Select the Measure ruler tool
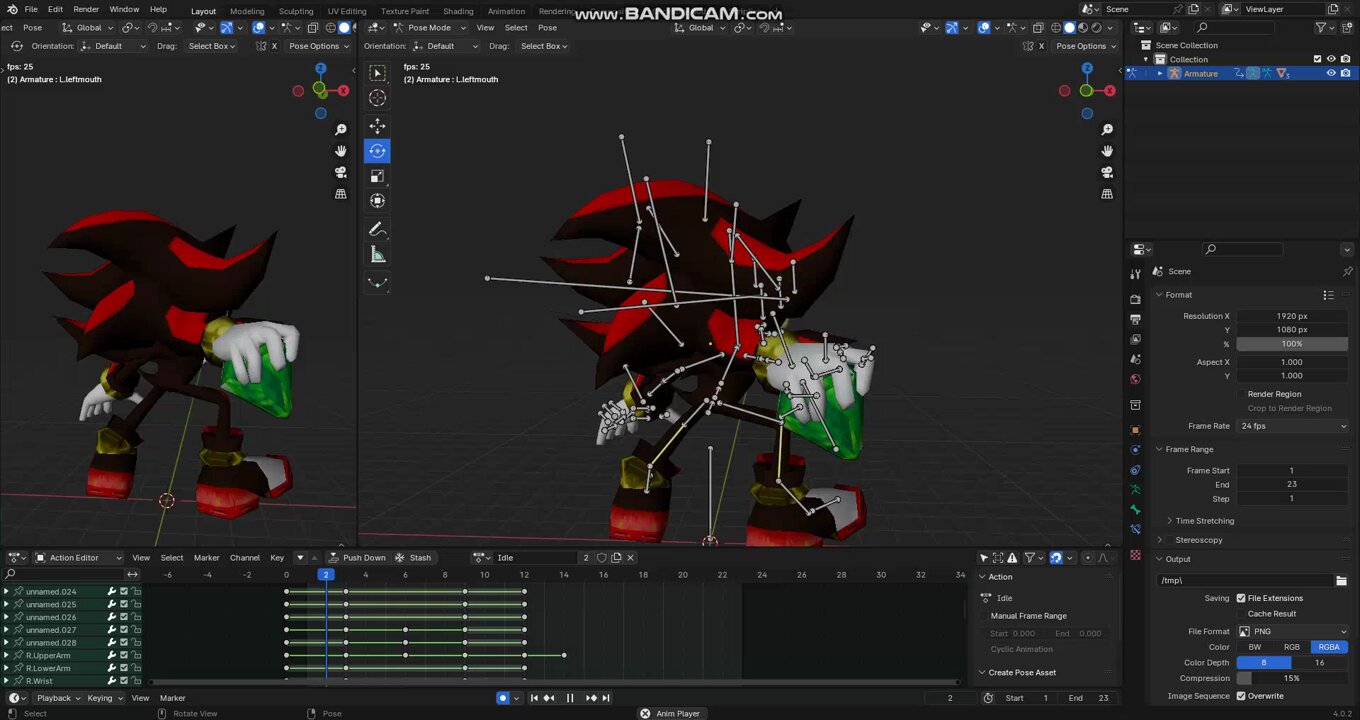The image size is (1360, 720). [377, 255]
